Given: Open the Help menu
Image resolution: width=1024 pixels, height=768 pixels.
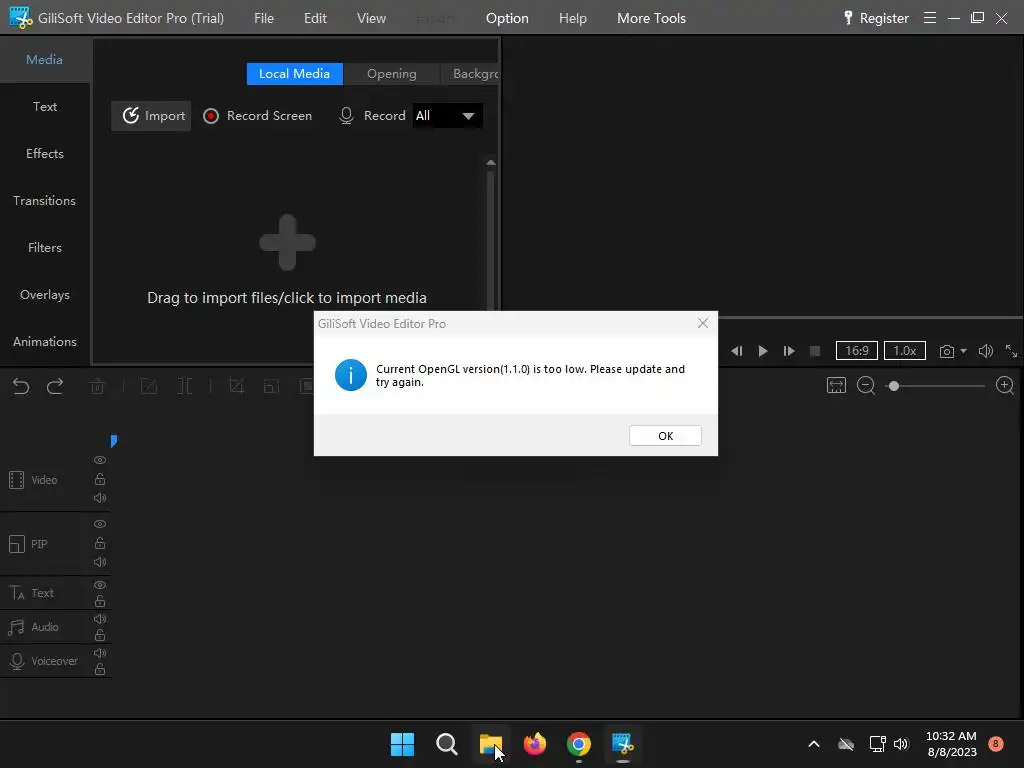Looking at the screenshot, I should (573, 18).
